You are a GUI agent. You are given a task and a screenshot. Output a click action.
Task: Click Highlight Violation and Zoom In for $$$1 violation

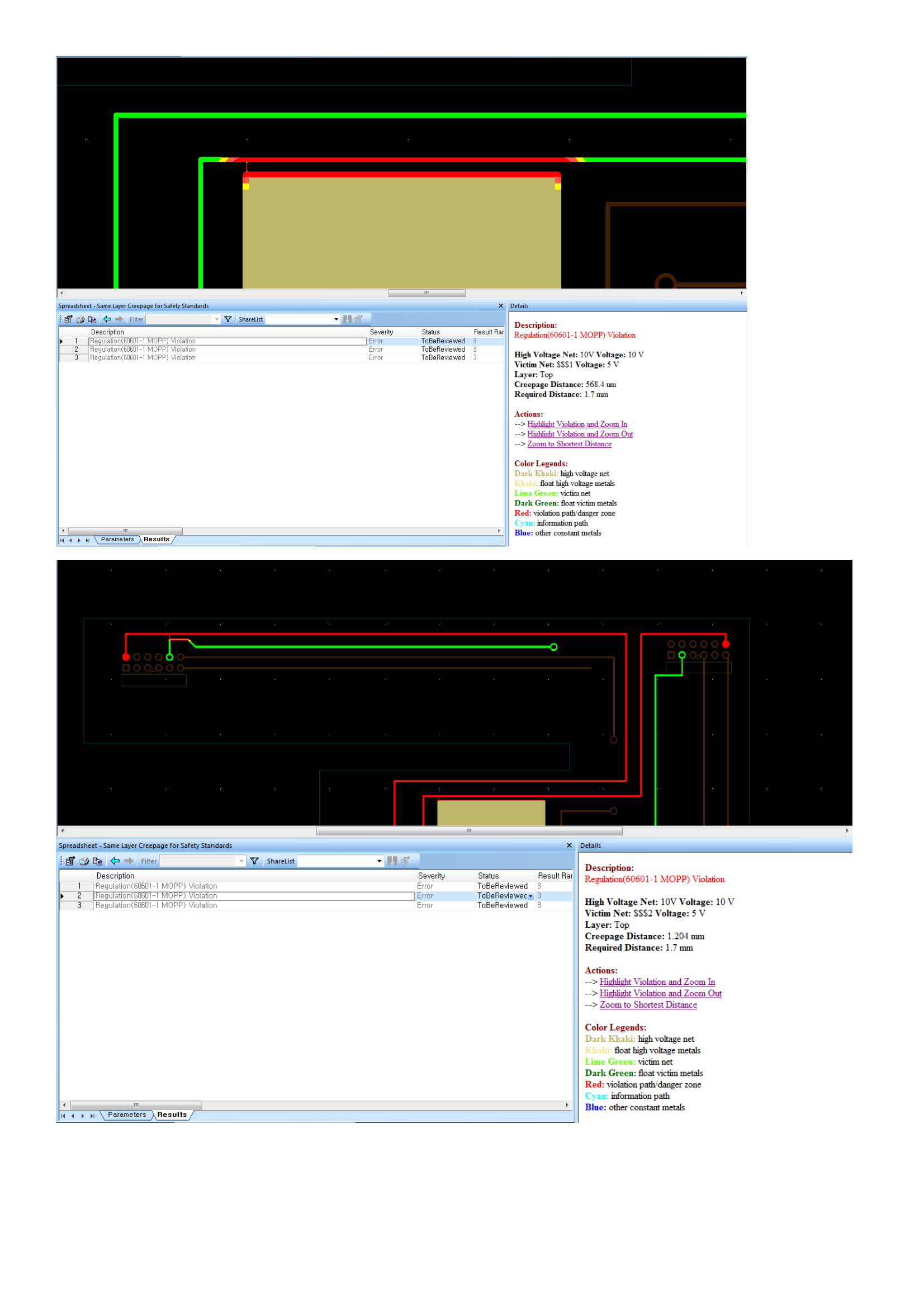(x=577, y=424)
